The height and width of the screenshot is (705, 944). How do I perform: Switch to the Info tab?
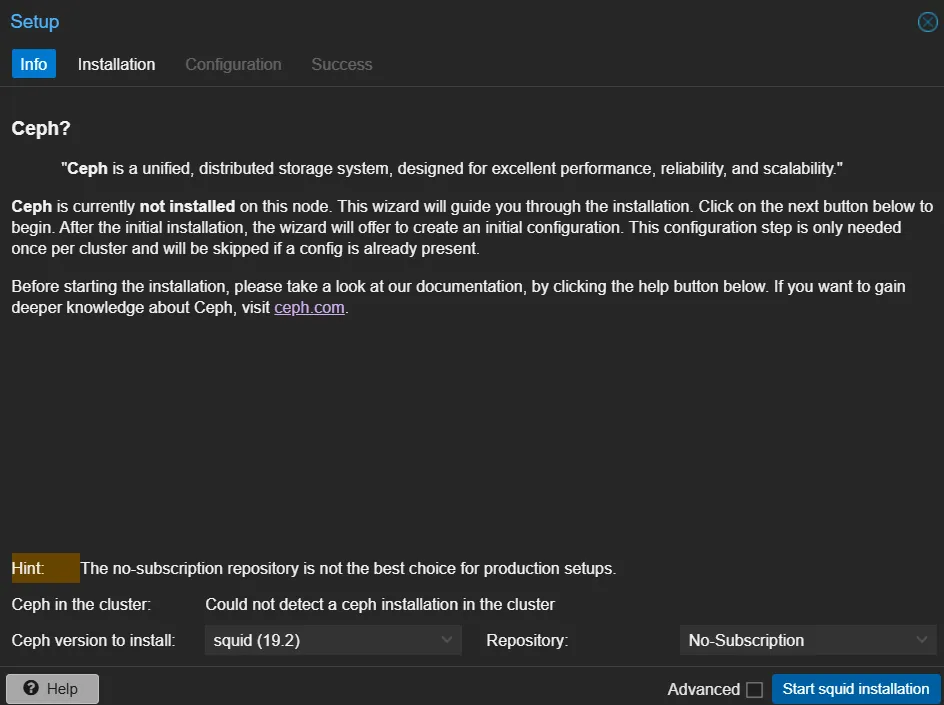click(x=34, y=64)
